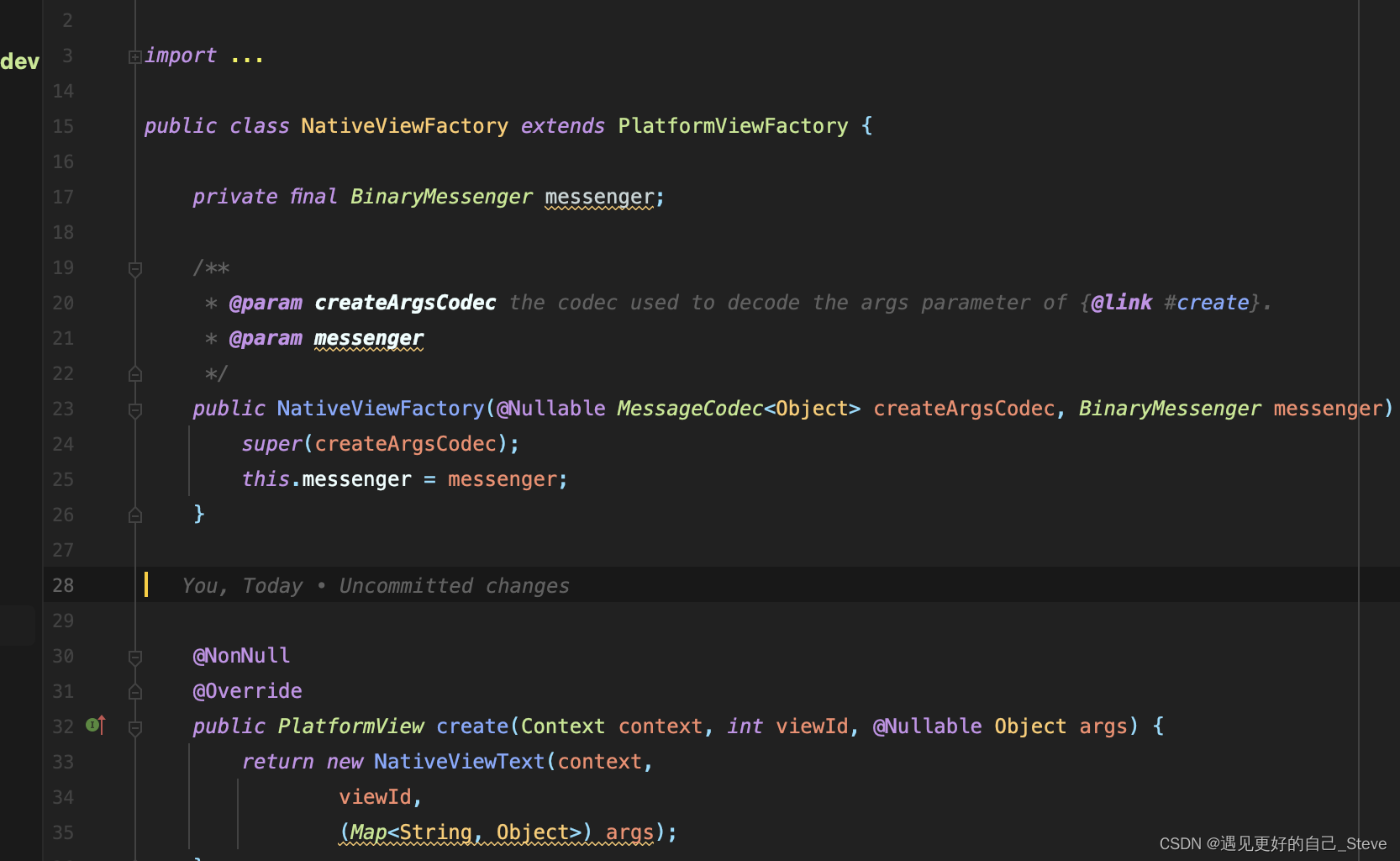This screenshot has height=861, width=1400.
Task: Click the underlined @param messenger tag on line 21
Action: [x=368, y=338]
